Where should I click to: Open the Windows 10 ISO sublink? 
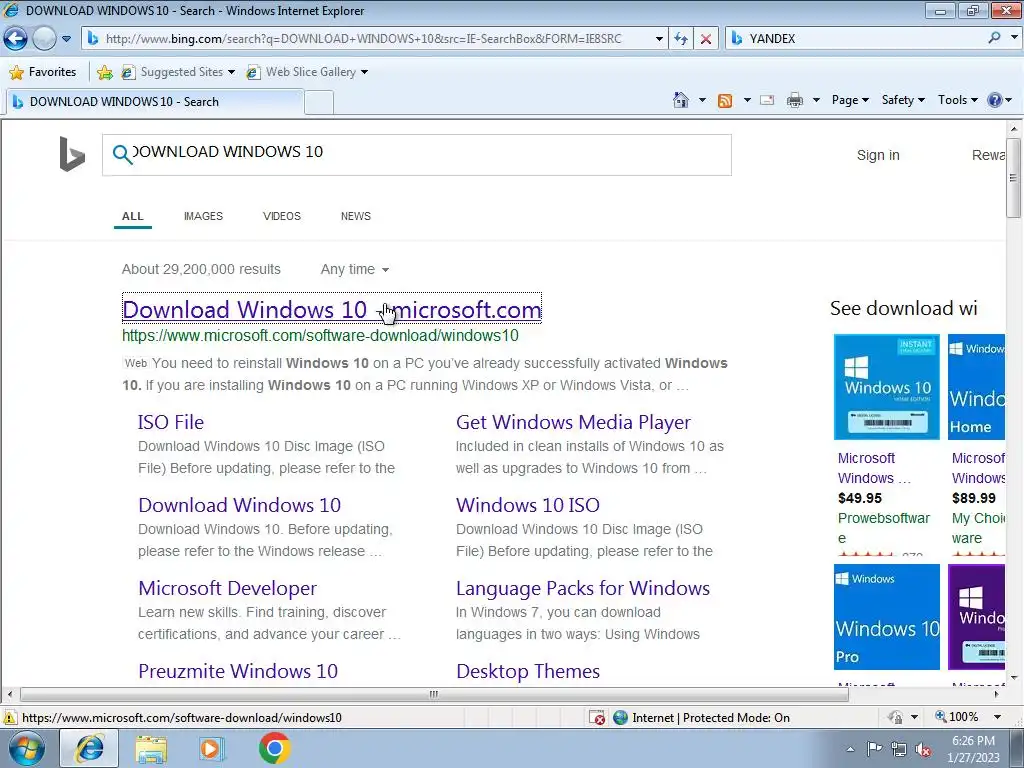click(528, 505)
